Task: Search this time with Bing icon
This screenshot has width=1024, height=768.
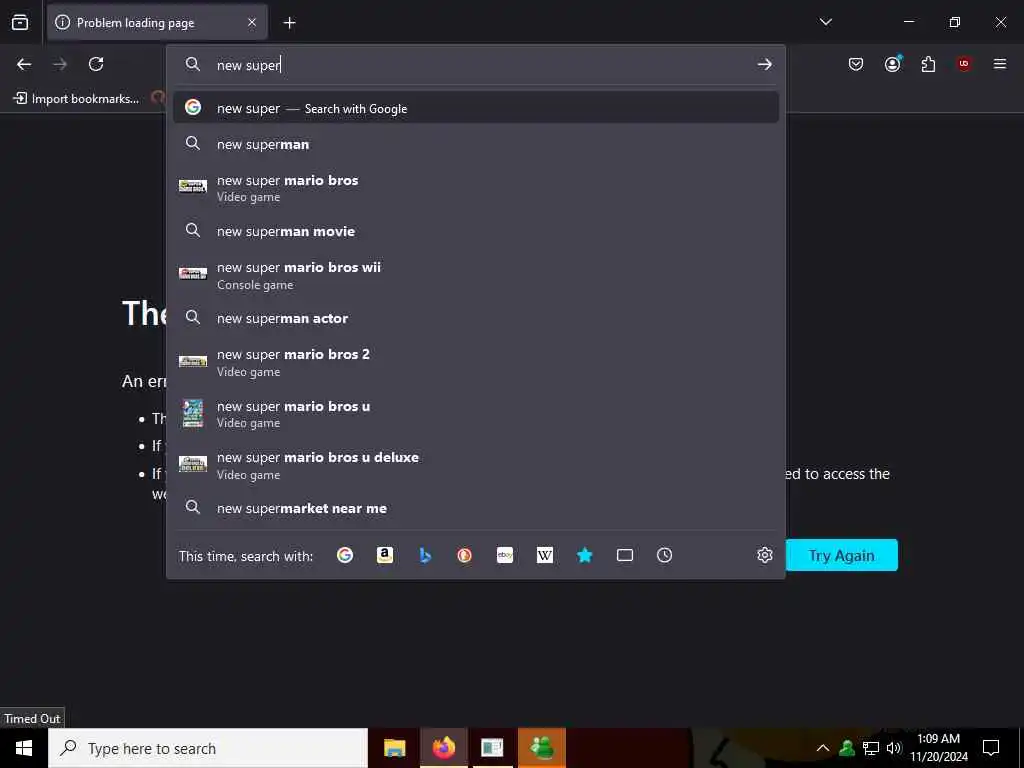Action: pos(425,555)
